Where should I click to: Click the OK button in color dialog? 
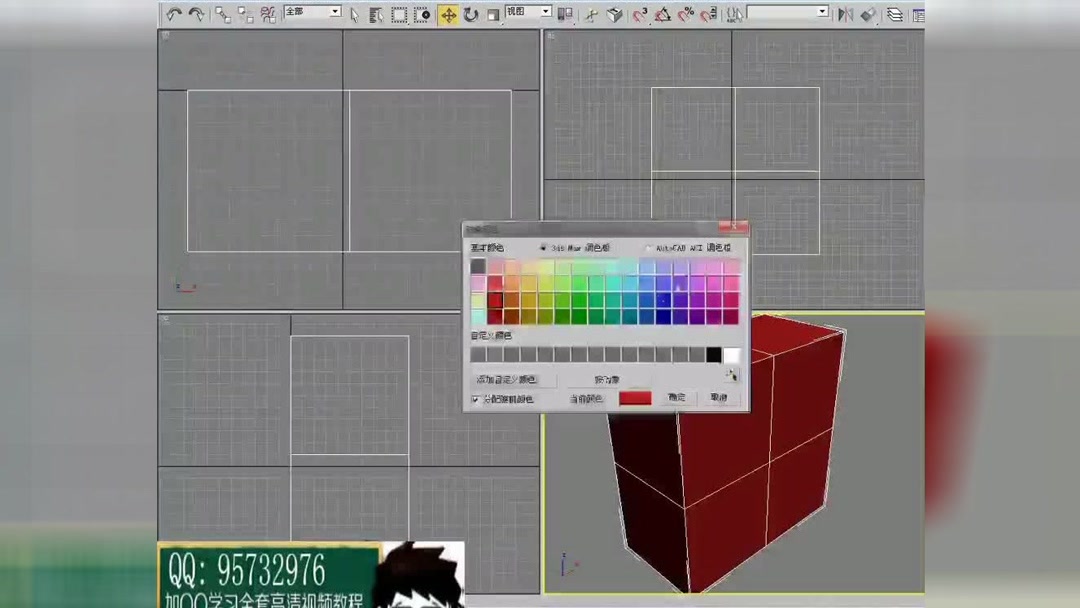tap(677, 397)
